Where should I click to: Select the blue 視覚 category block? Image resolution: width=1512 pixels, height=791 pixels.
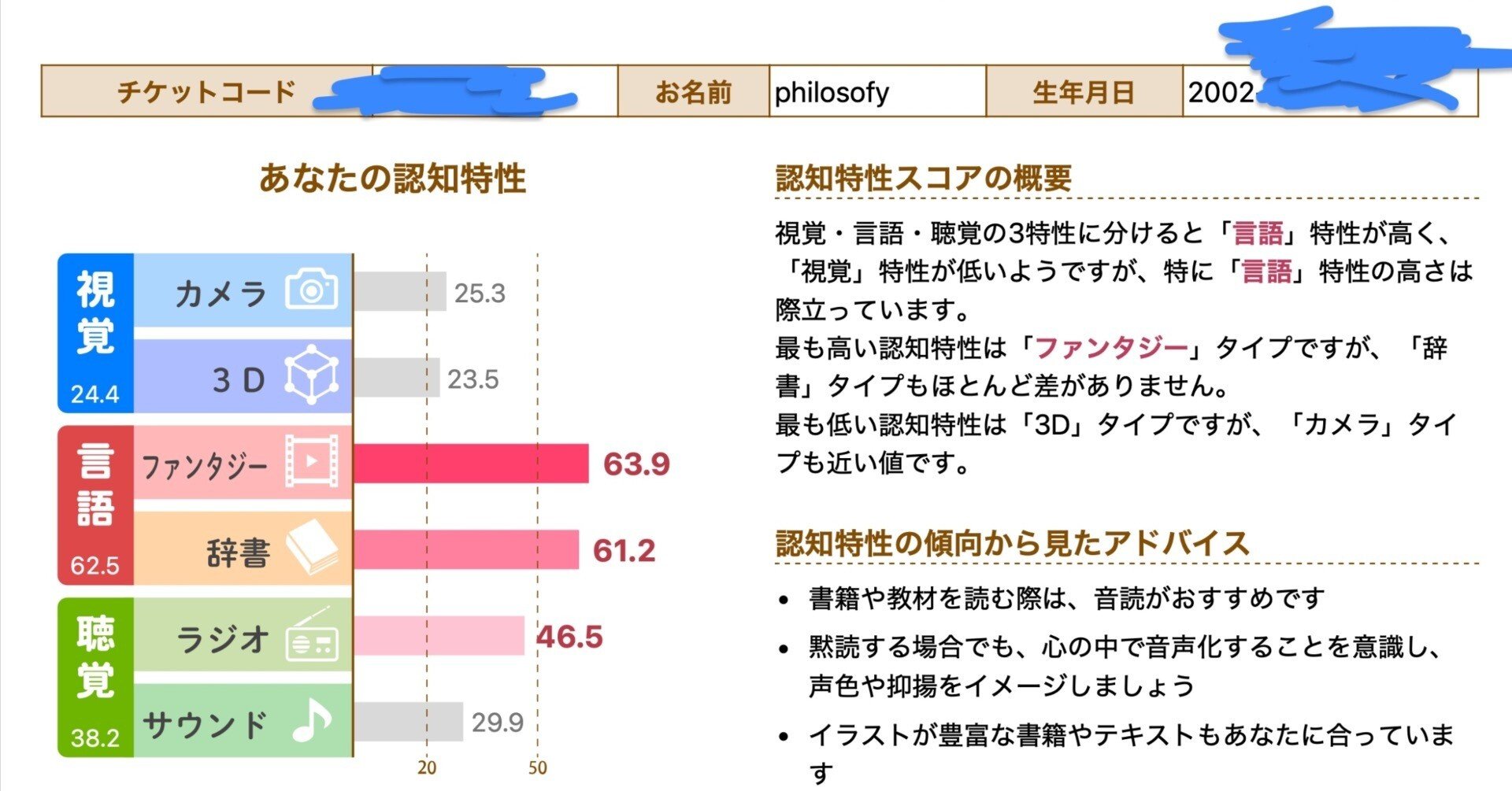coord(95,333)
